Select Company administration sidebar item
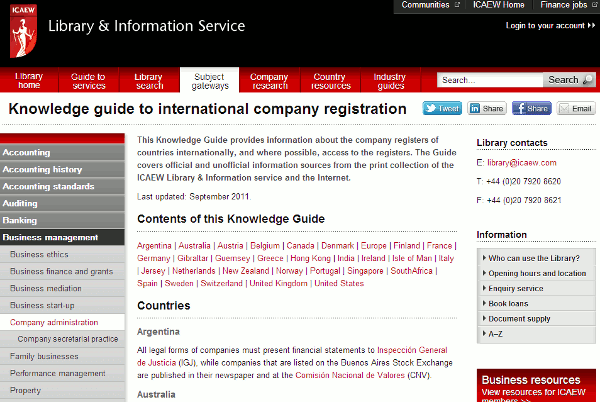The image size is (600, 402). 62,322
